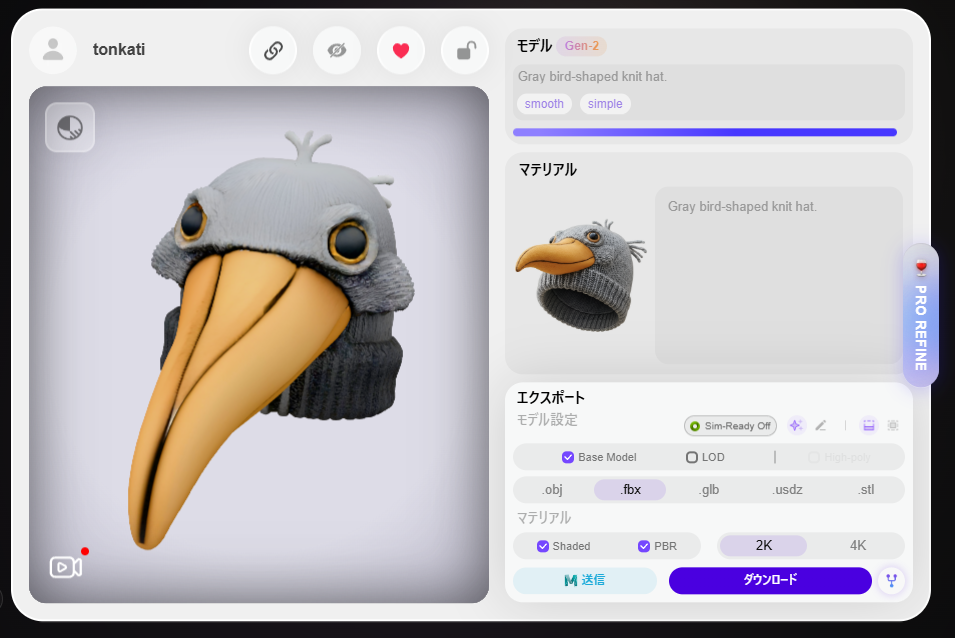Select the .obj export format
Screen dimensions: 955x638
(x=552, y=490)
